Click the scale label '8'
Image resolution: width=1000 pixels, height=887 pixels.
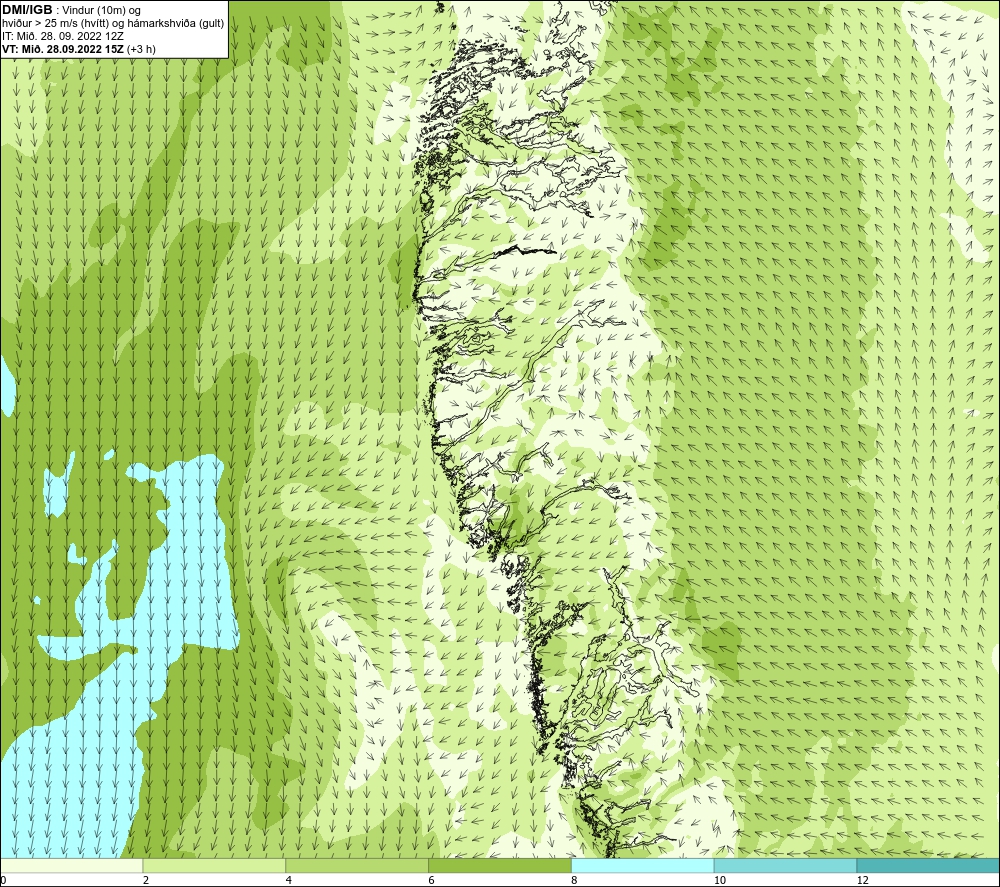pyautogui.click(x=575, y=880)
